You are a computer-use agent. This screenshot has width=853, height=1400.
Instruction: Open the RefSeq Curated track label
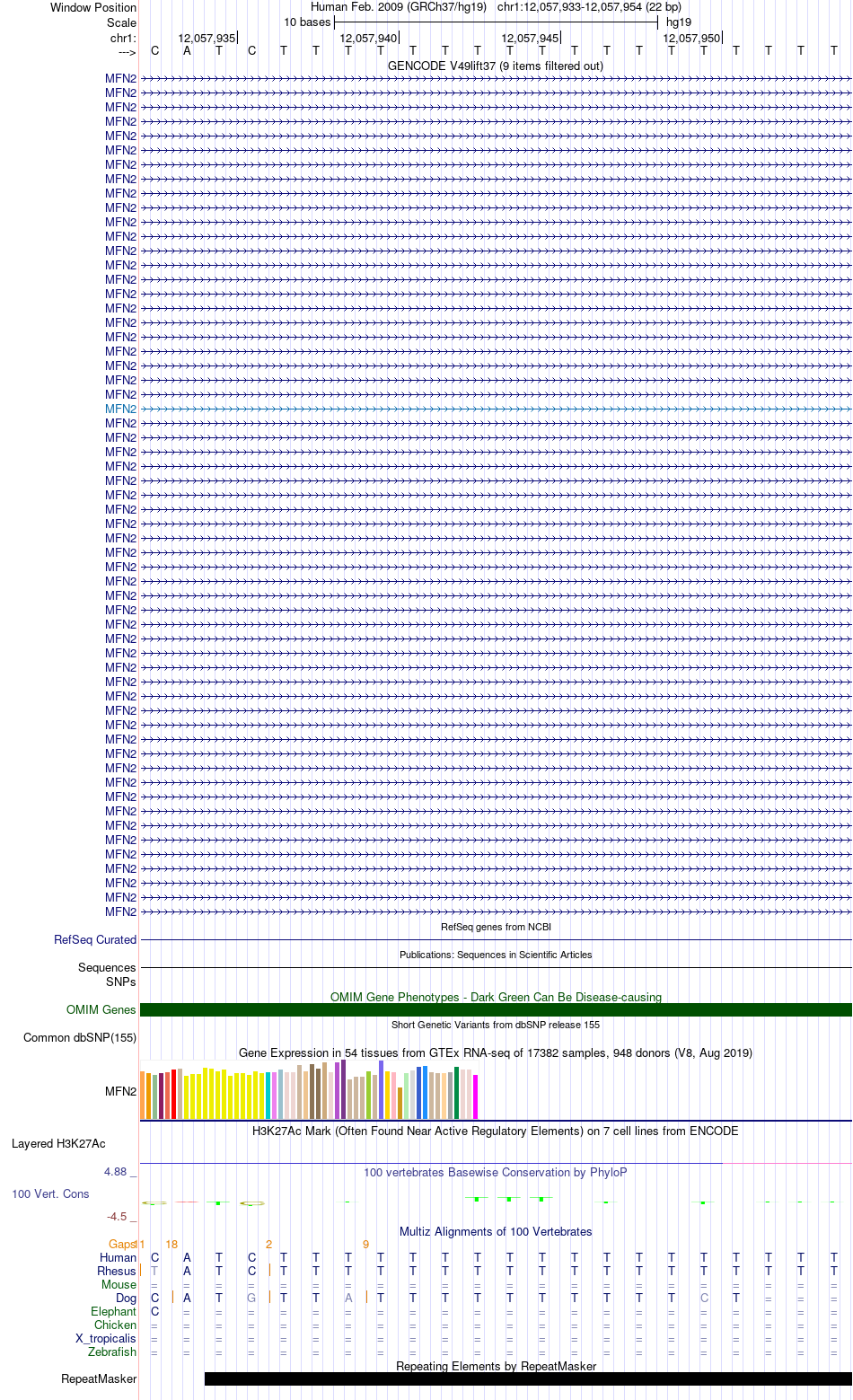coord(95,939)
